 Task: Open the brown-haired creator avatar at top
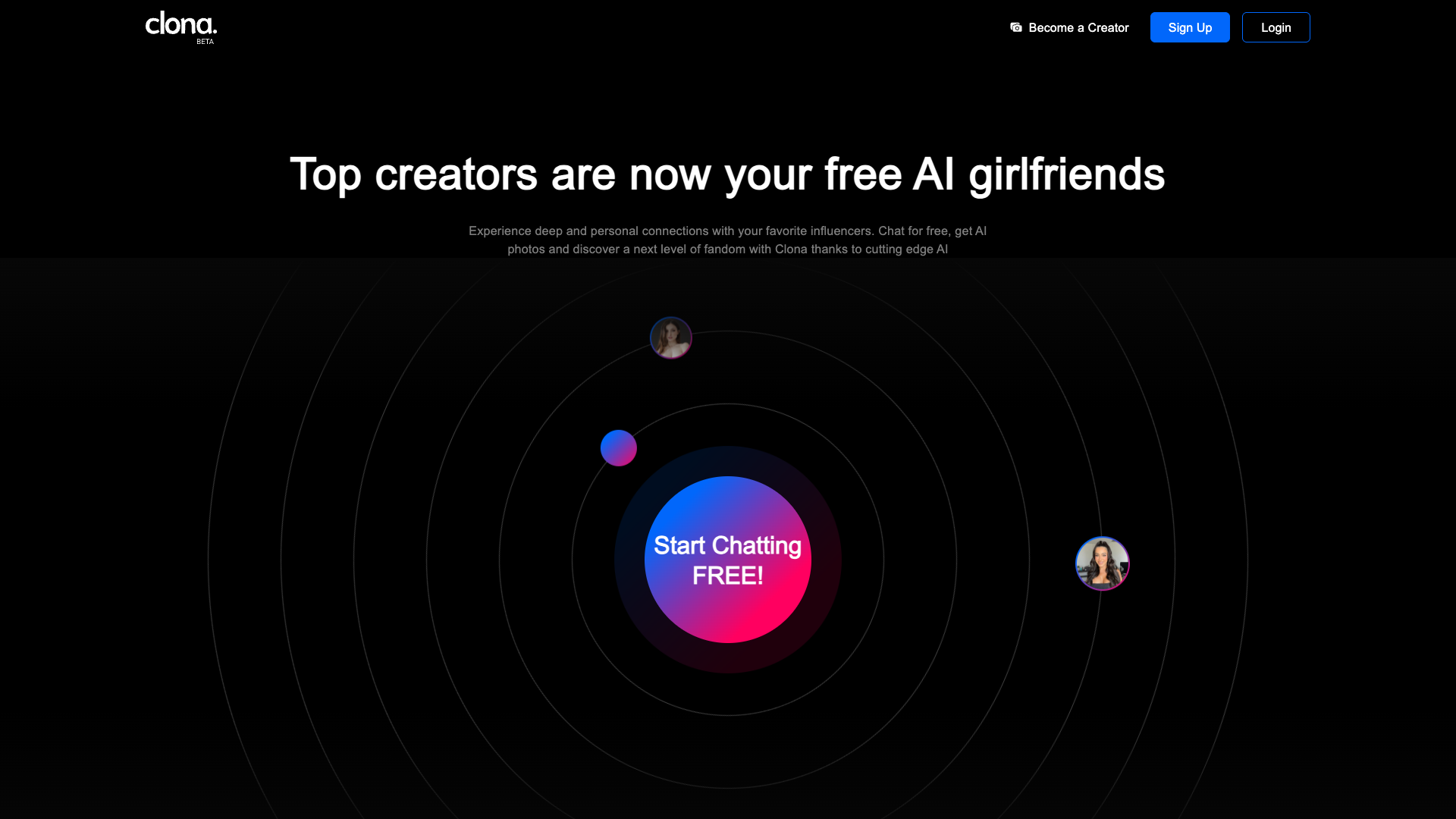(671, 337)
